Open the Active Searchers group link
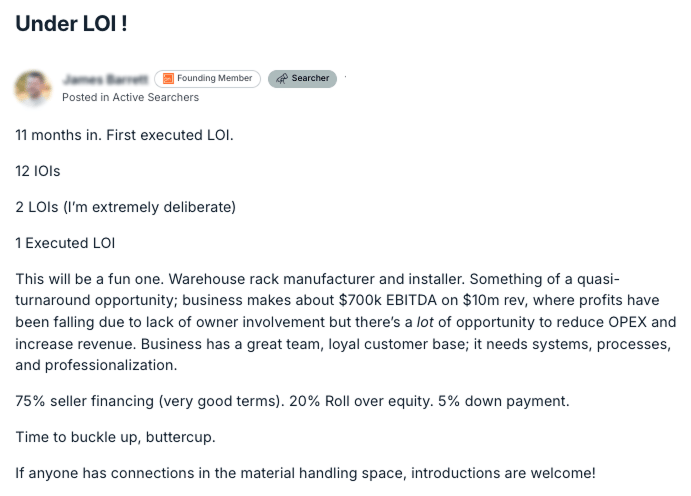Image resolution: width=691 pixels, height=496 pixels. coord(156,97)
